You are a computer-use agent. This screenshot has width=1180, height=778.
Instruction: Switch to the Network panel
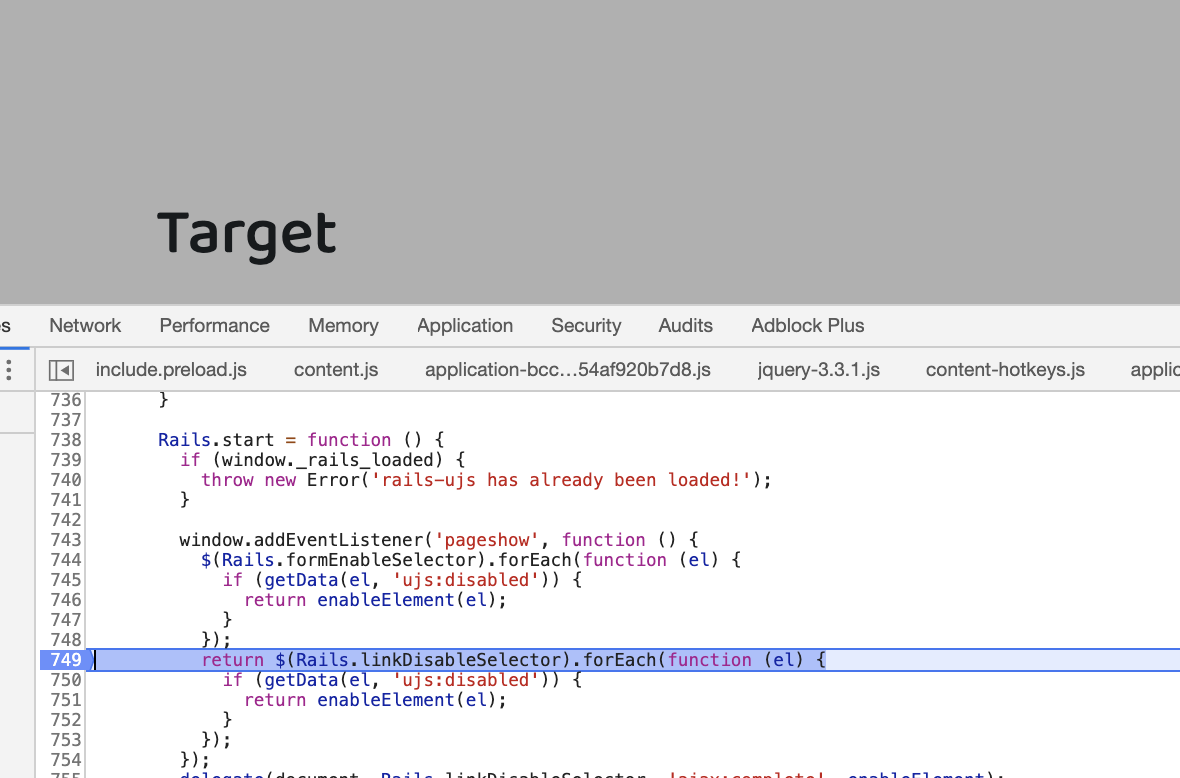coord(84,325)
